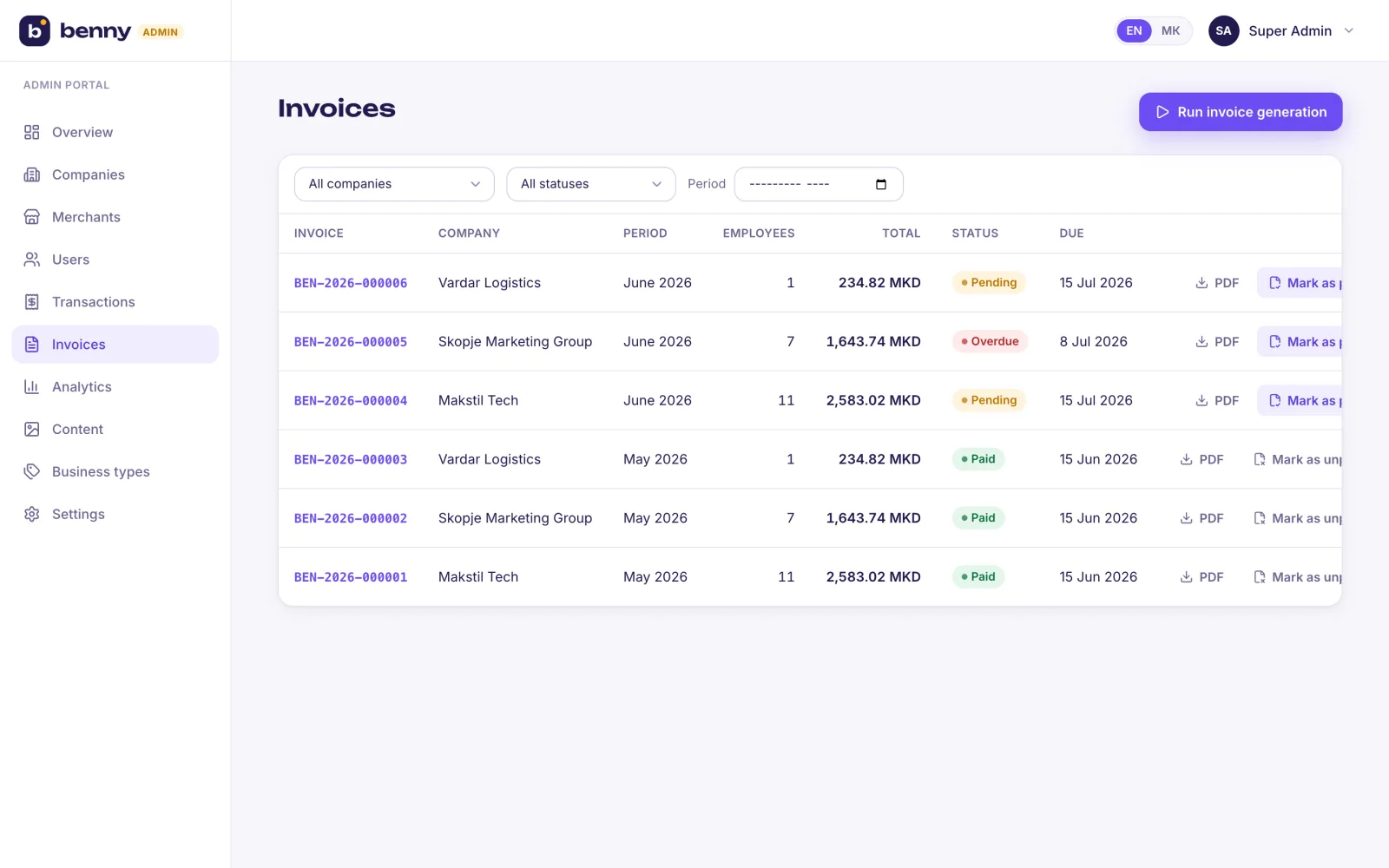Download PDF for invoice BEN-2026-000005
The image size is (1389, 868).
pos(1217,342)
